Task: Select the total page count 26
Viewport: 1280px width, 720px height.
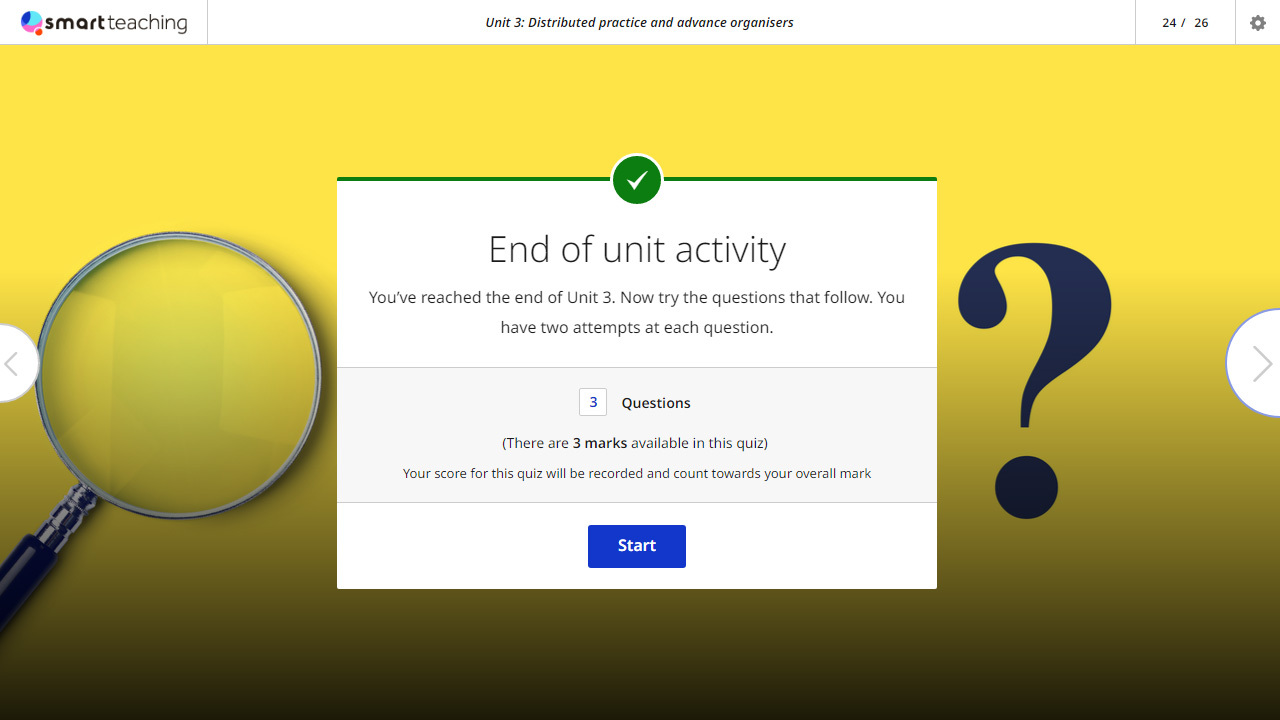Action: [1201, 23]
